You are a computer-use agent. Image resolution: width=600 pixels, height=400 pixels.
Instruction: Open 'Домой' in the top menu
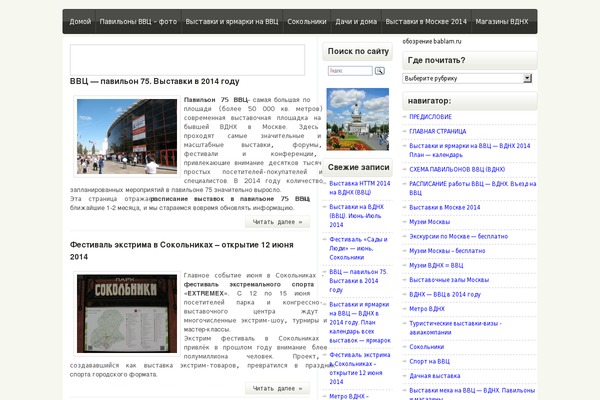coord(80,21)
